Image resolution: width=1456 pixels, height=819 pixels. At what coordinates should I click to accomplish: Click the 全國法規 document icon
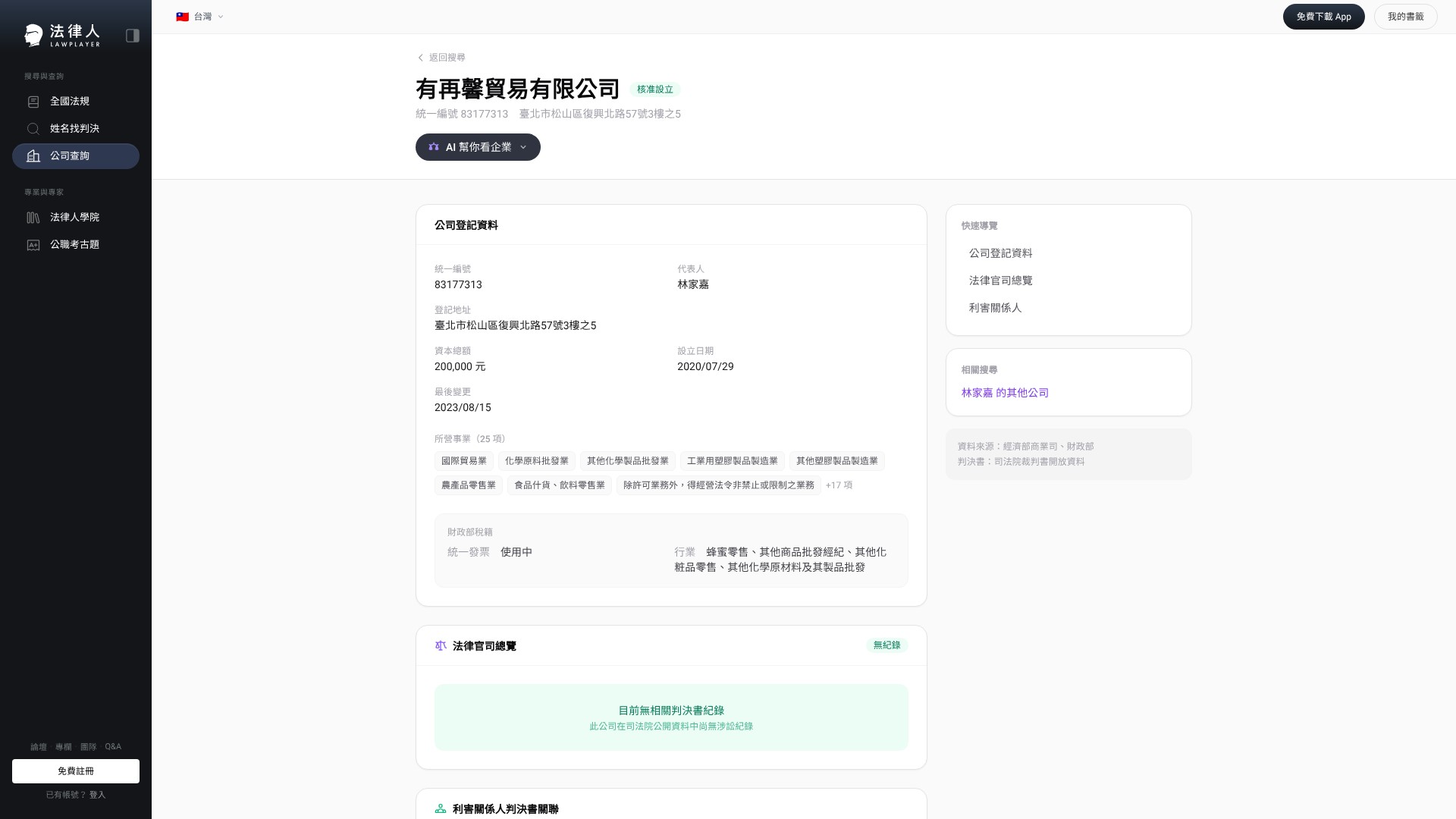coord(33,102)
